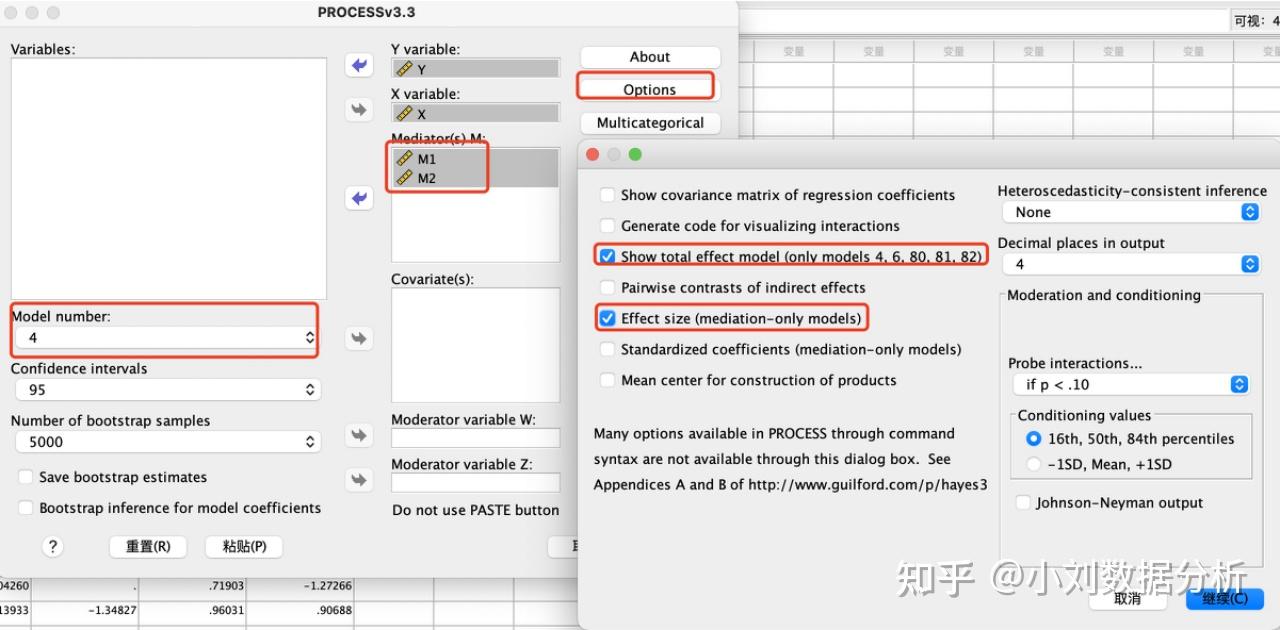Click the ruler icon beside Y variable
This screenshot has height=630, width=1280.
point(406,69)
